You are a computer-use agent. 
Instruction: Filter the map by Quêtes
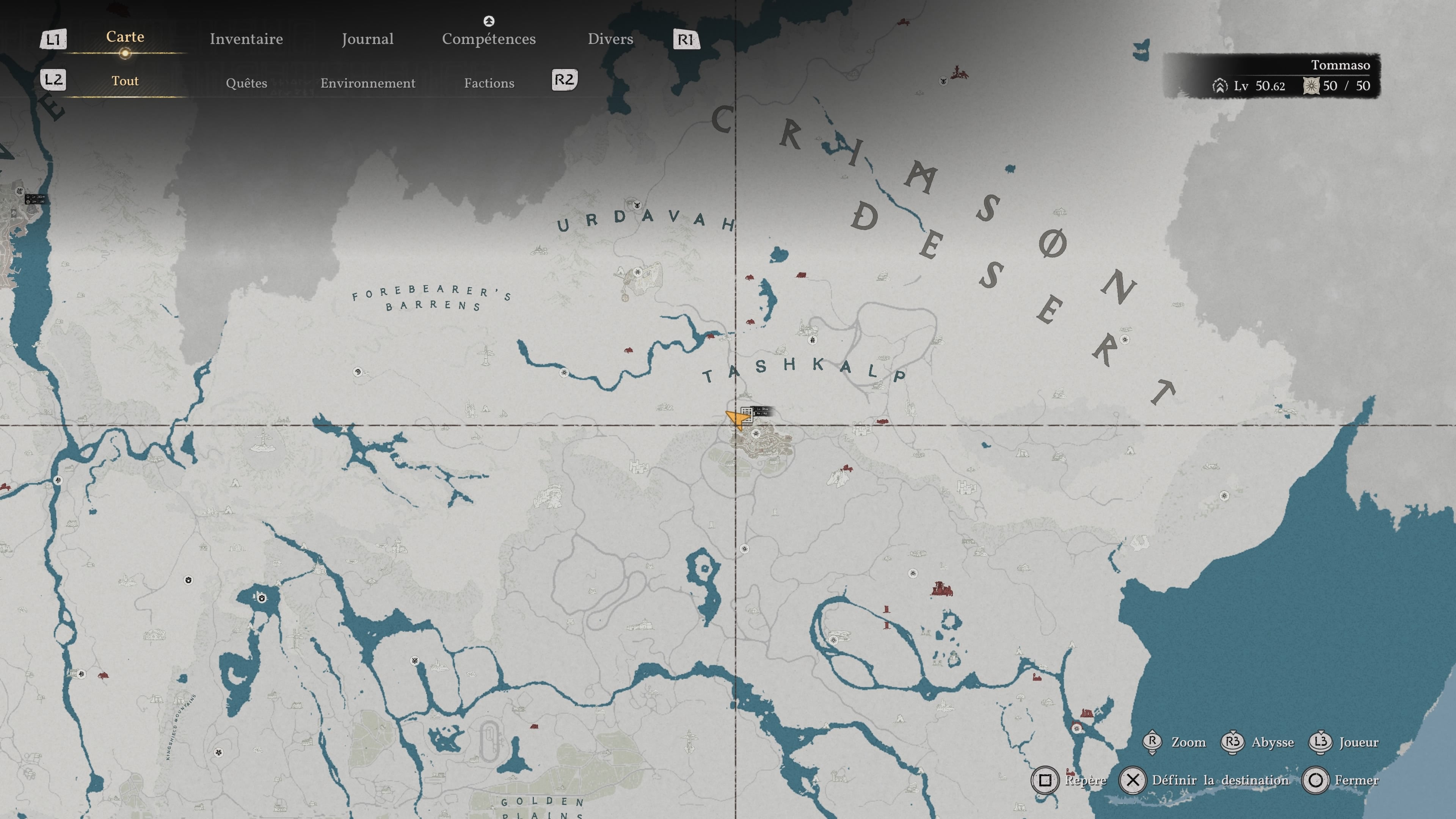pyautogui.click(x=246, y=83)
